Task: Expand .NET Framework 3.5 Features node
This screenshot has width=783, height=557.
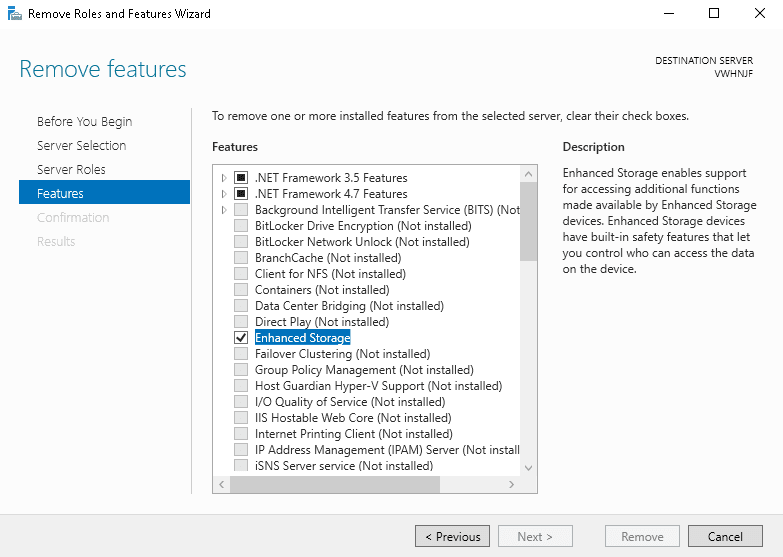Action: click(x=224, y=178)
